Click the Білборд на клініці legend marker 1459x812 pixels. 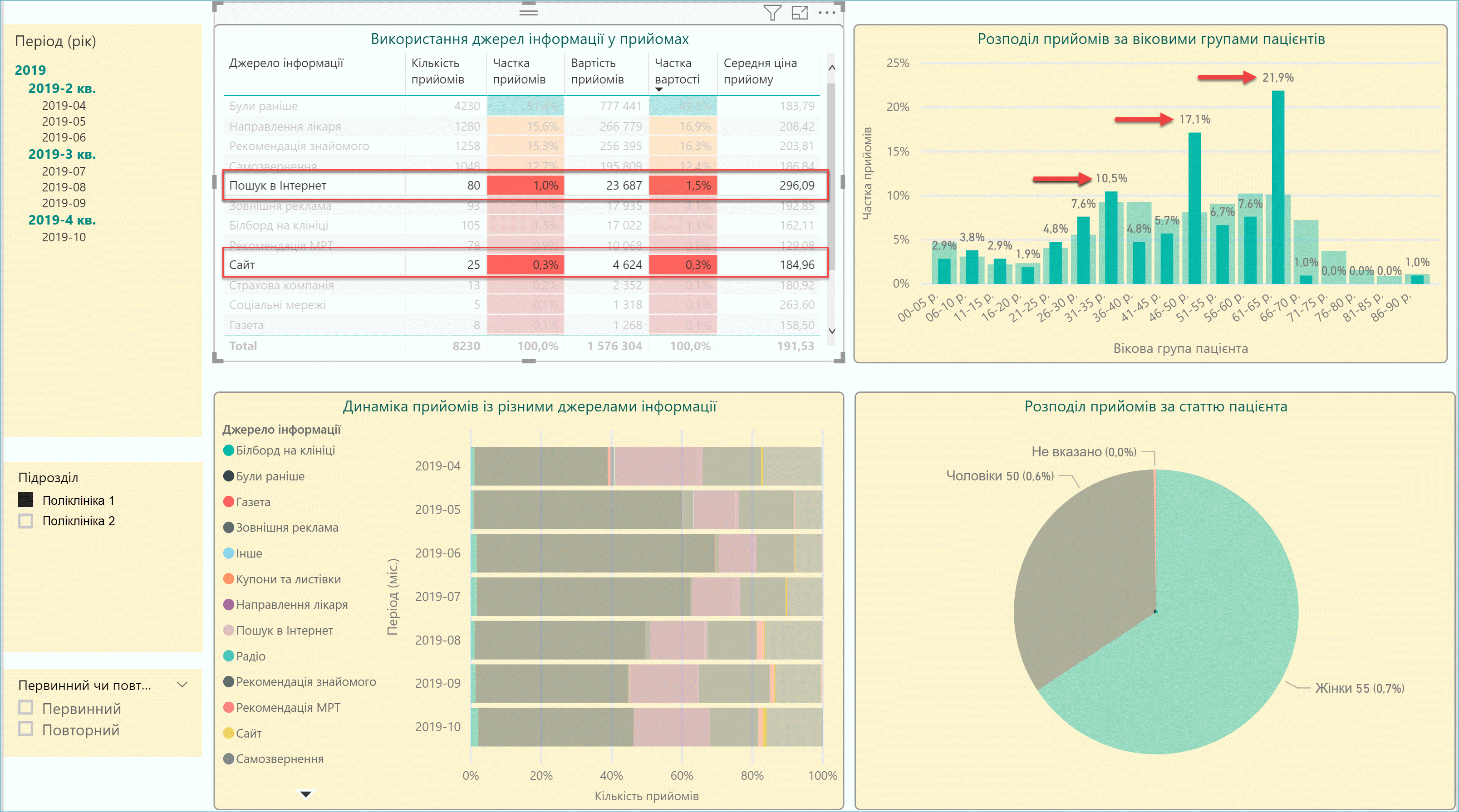click(x=229, y=450)
